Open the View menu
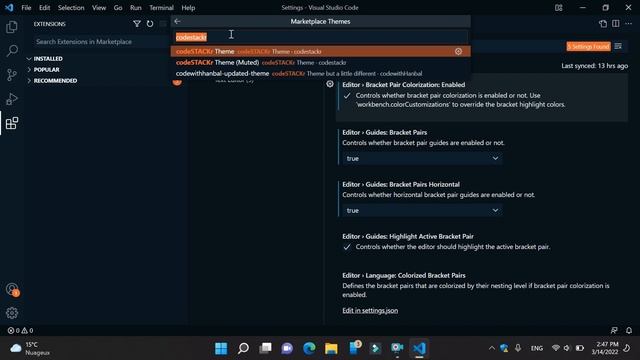640x360 pixels. (x=99, y=8)
